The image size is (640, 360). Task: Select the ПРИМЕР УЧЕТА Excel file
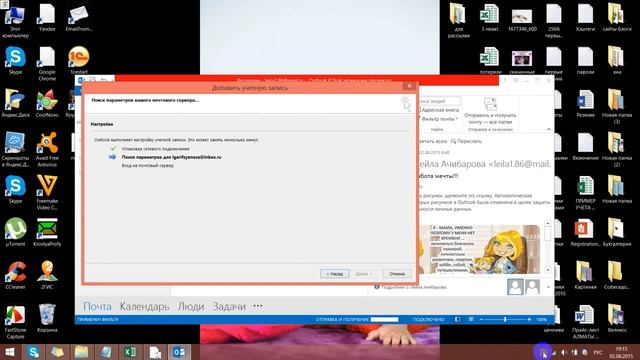585,193
